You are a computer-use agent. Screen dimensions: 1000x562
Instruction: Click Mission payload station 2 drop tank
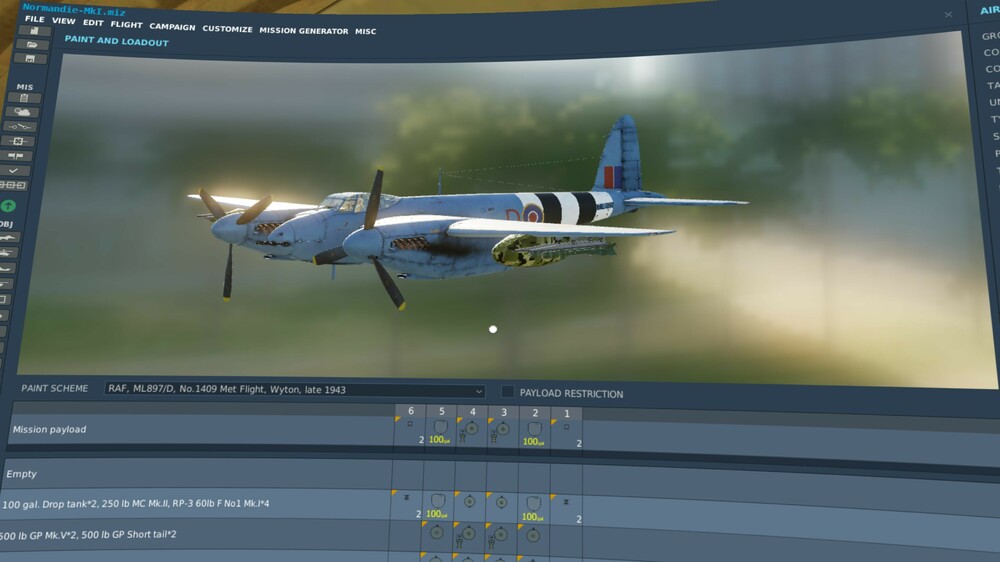click(534, 433)
